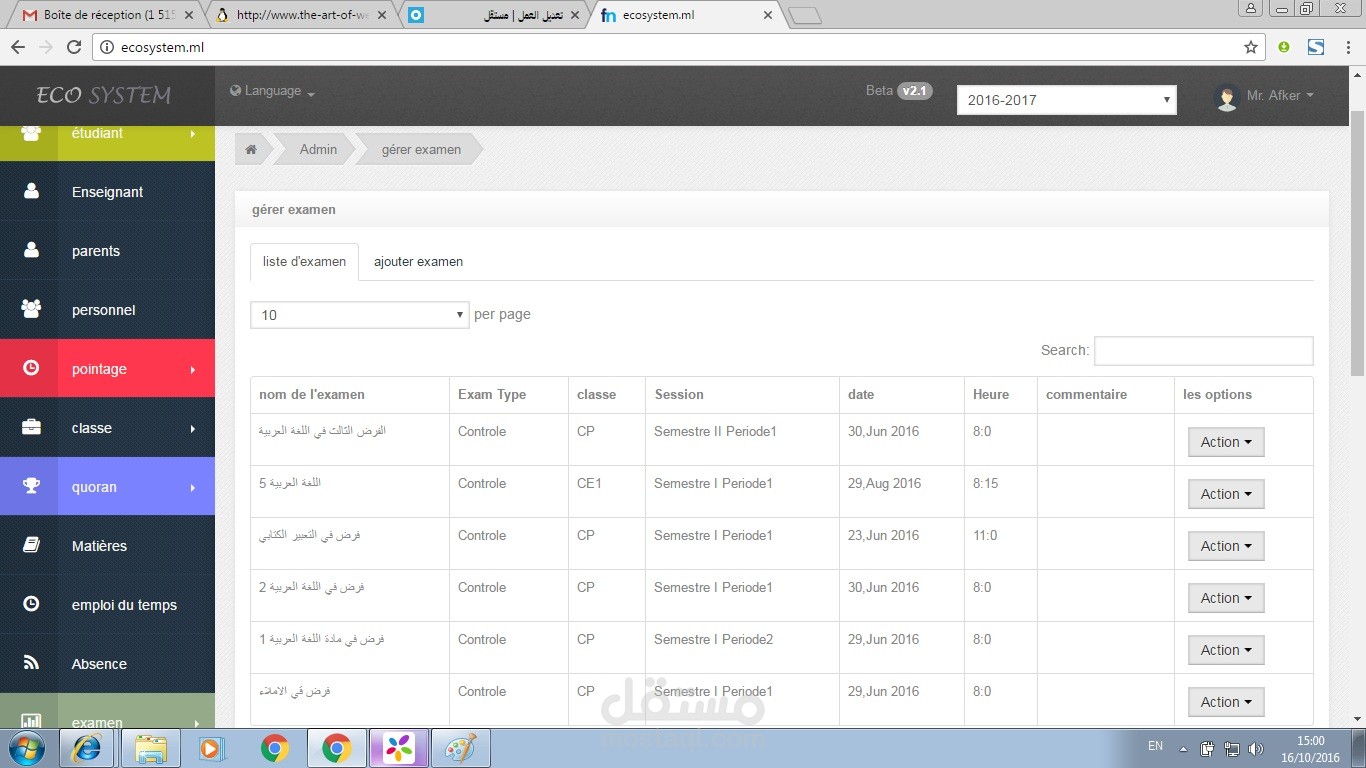
Task: Open the 10 per page dropdown
Action: pos(360,315)
